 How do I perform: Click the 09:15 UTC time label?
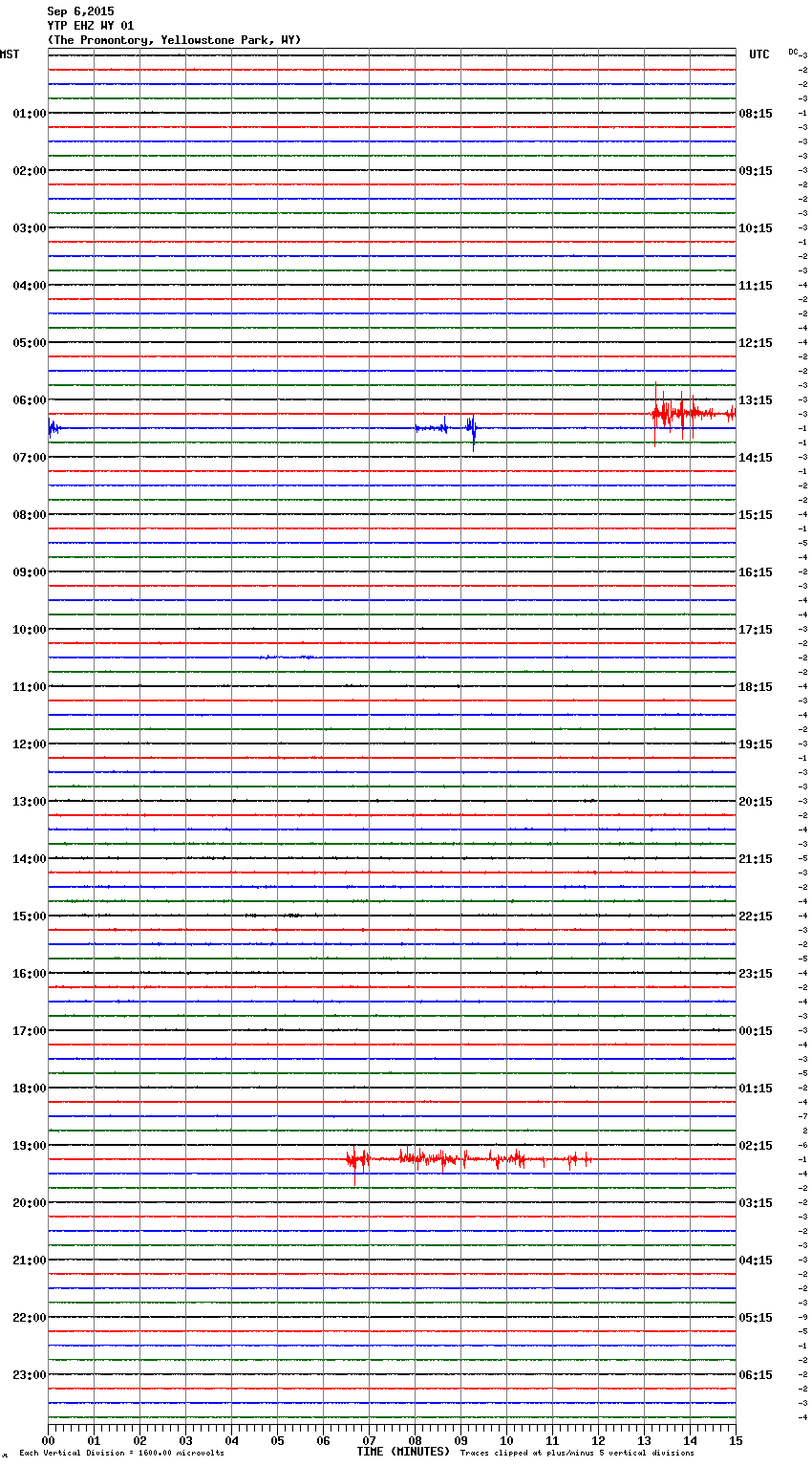[x=756, y=171]
